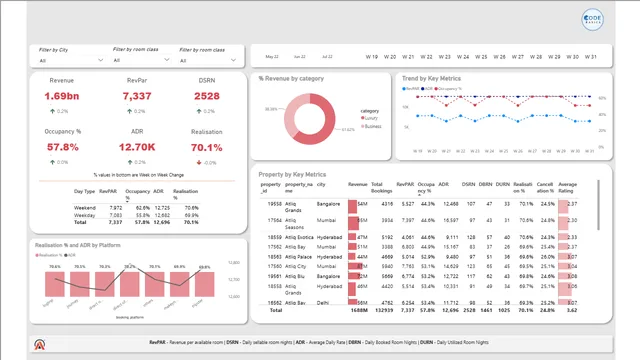
Task: Click the Occupancy % legend dot in Trend chart
Action: point(436,89)
